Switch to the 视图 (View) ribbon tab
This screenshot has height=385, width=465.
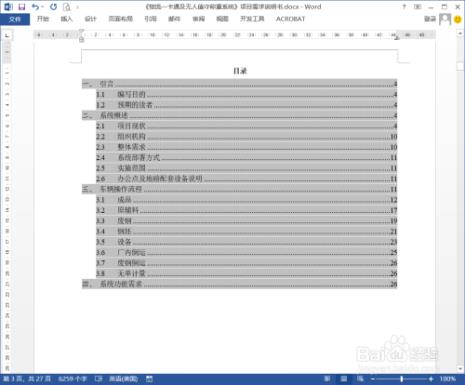(222, 19)
